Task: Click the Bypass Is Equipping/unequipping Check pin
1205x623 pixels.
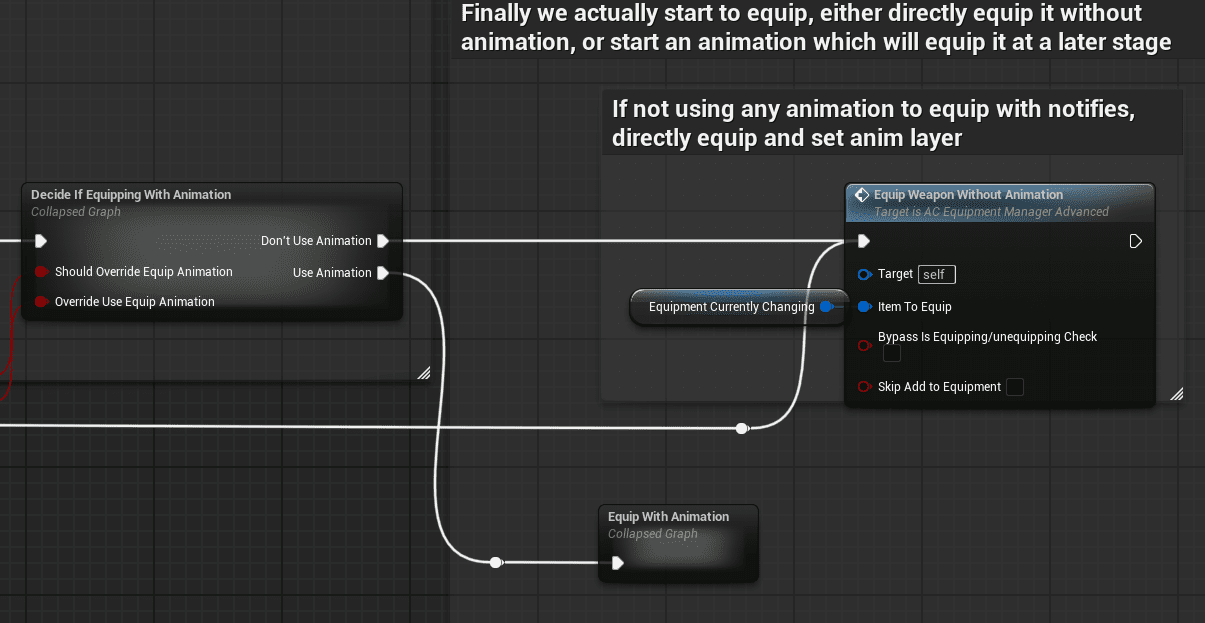Action: coord(865,346)
